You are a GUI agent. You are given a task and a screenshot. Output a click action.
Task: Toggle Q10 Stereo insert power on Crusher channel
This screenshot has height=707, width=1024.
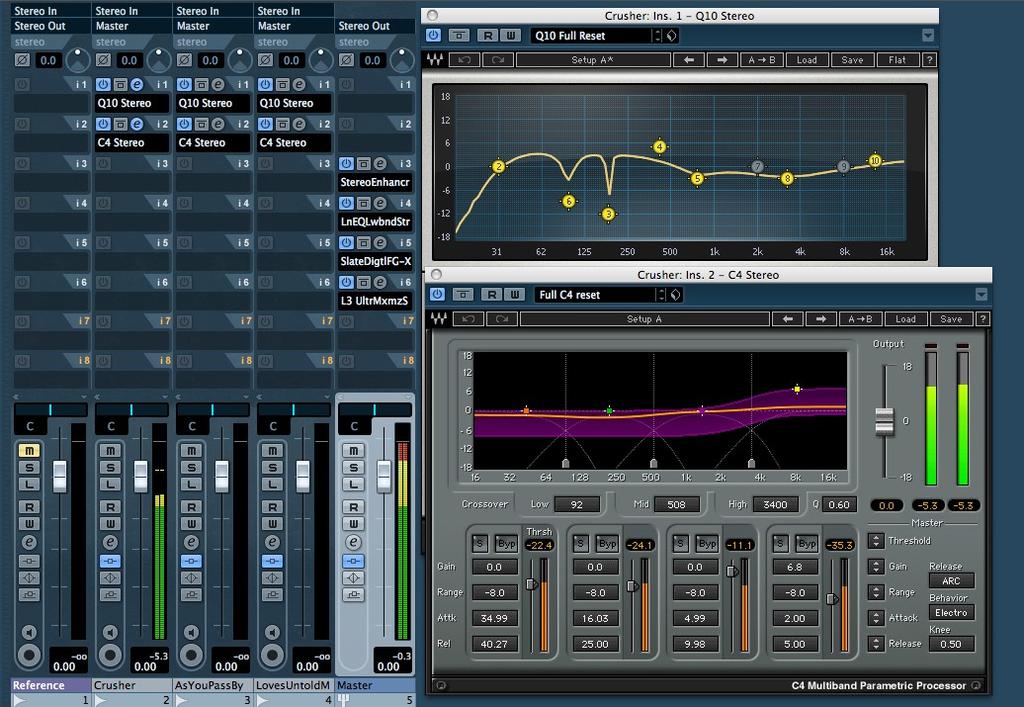point(103,84)
